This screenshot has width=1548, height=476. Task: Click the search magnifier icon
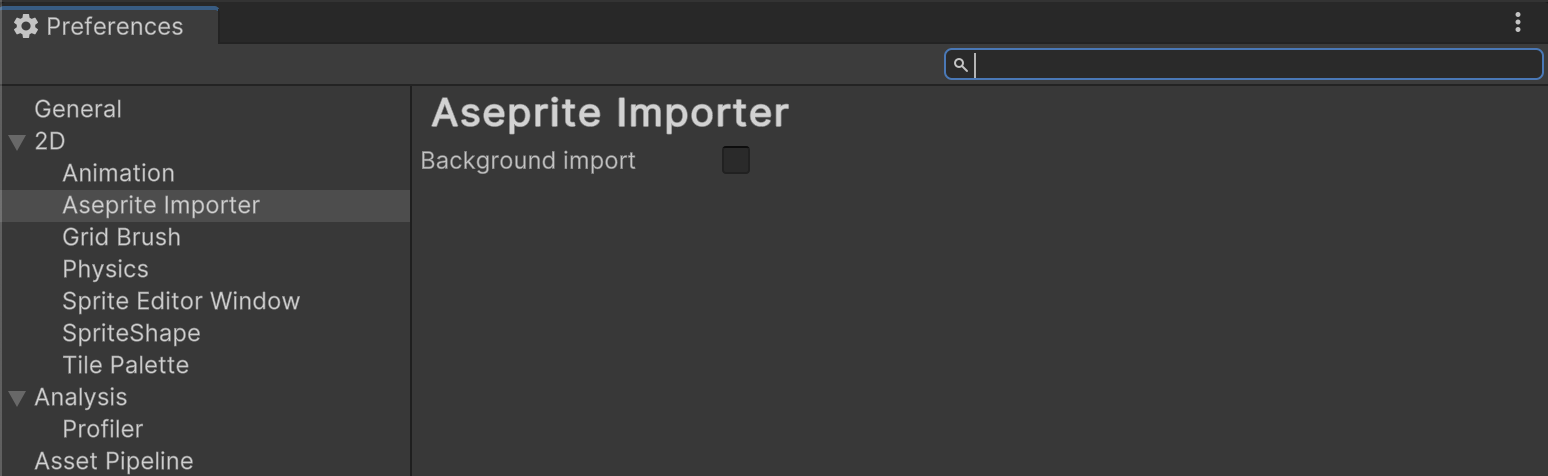tap(960, 65)
